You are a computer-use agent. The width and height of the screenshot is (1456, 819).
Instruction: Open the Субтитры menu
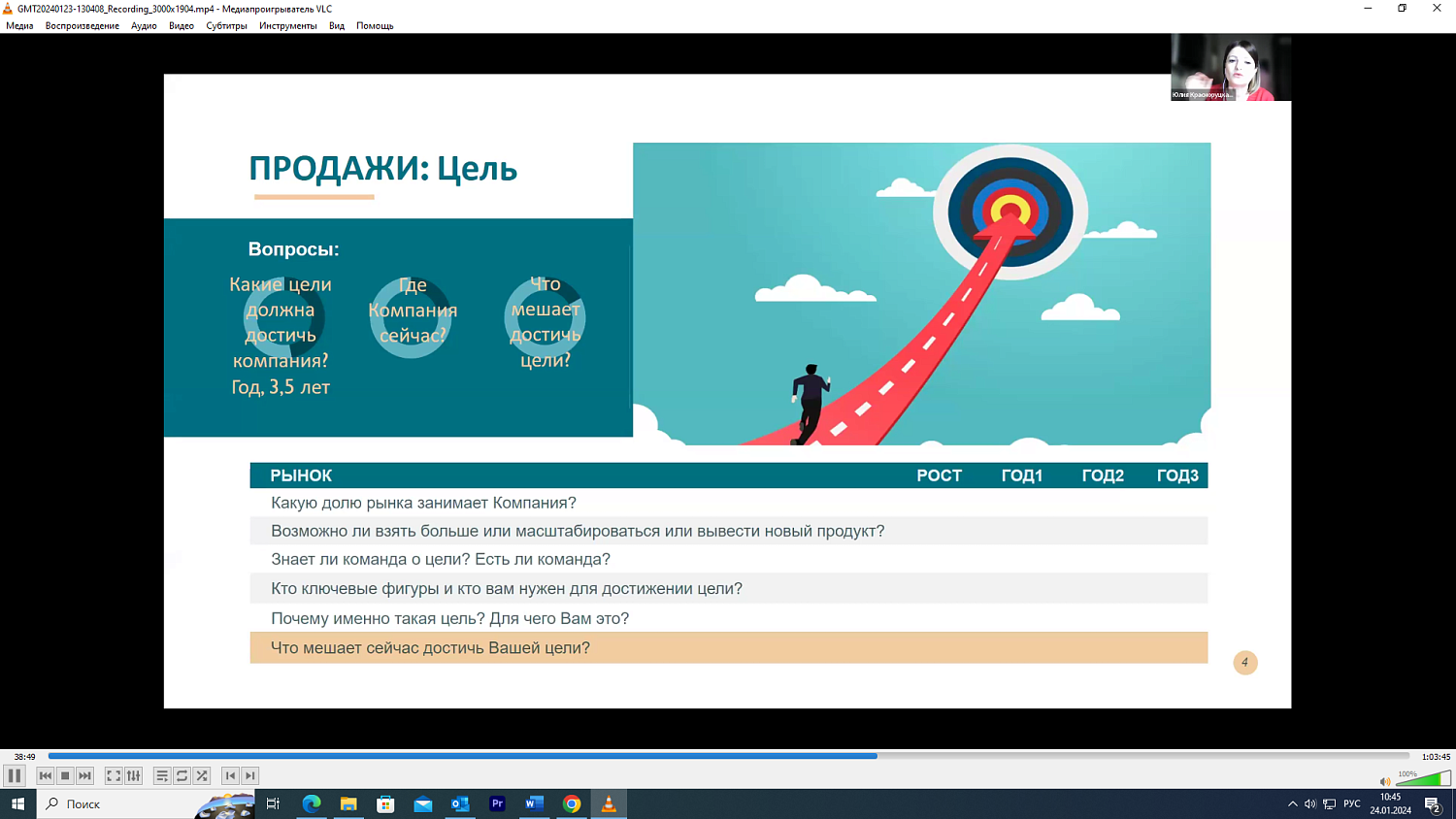[226, 26]
